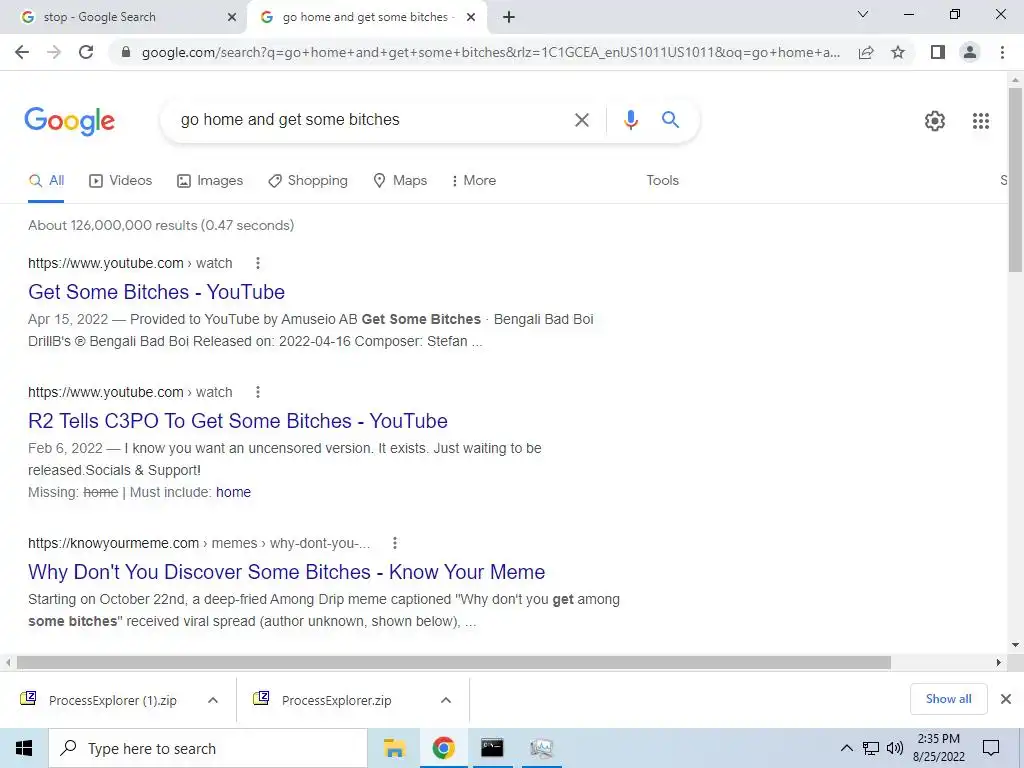Open Chrome's three-dot menu
The image size is (1024, 768).
pos(1002,52)
